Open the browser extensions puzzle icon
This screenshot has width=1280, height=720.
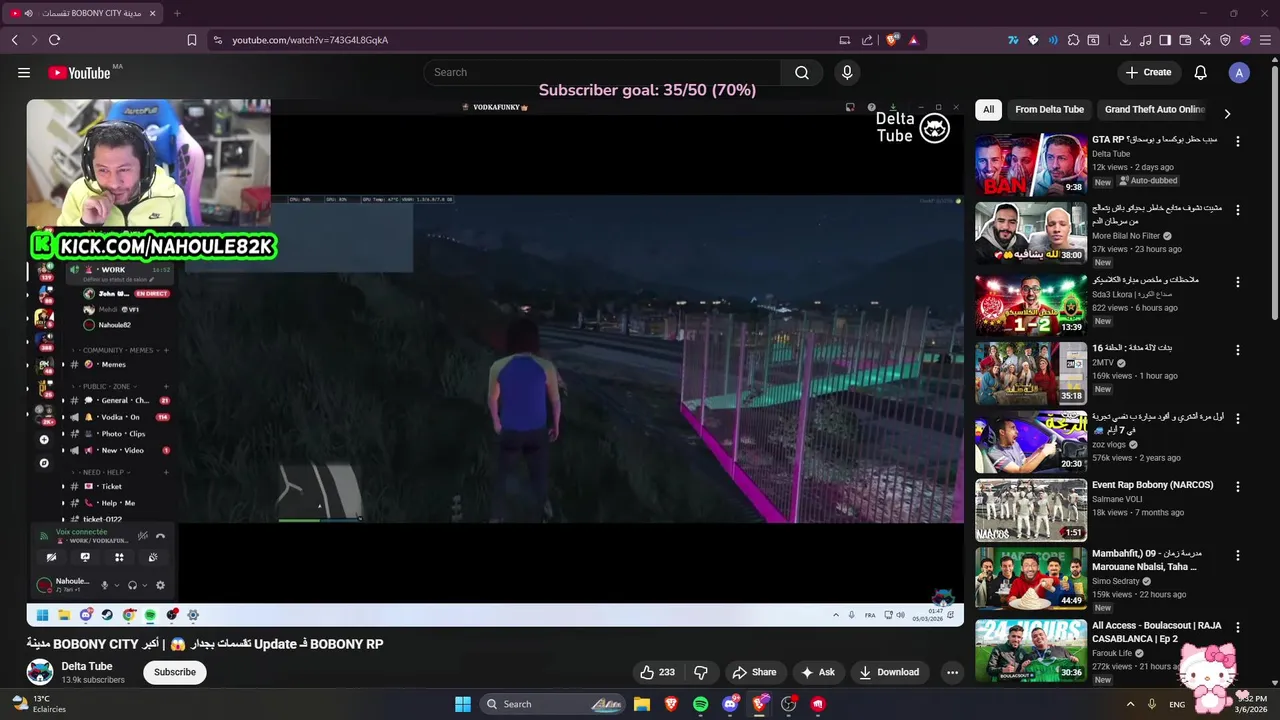(x=1073, y=40)
